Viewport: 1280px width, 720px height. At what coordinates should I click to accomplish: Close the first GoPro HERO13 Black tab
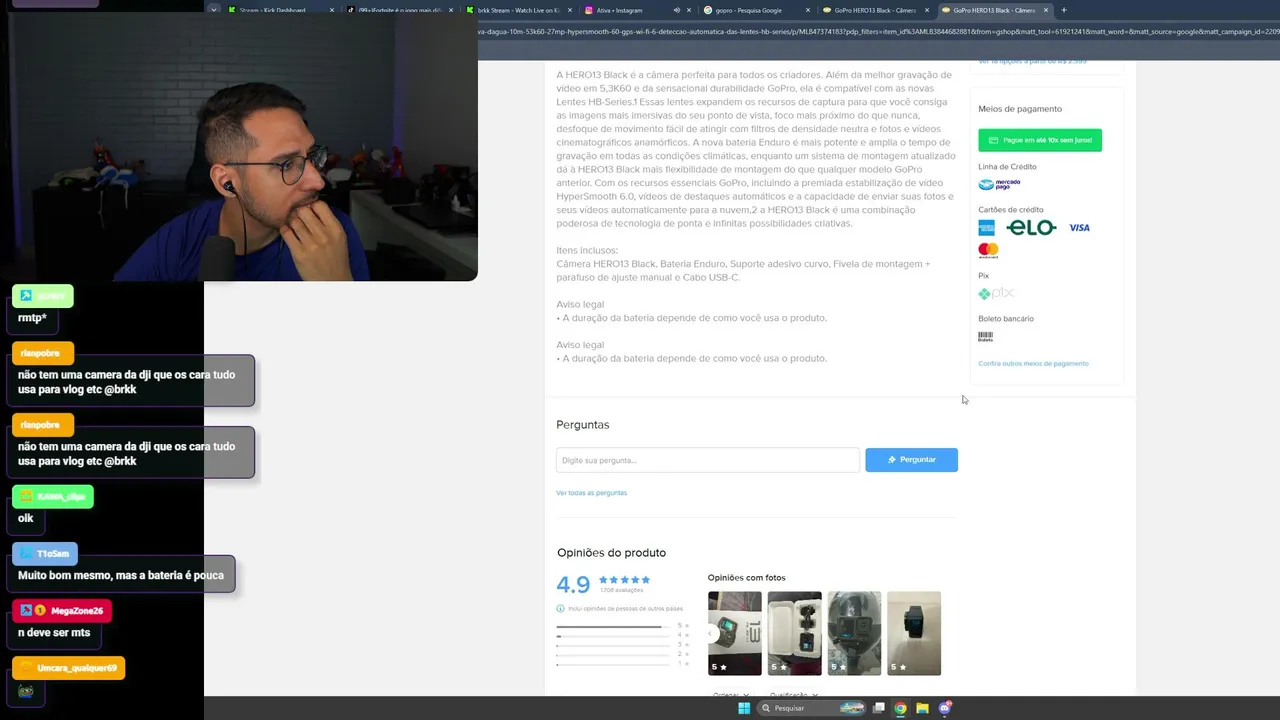(x=927, y=10)
